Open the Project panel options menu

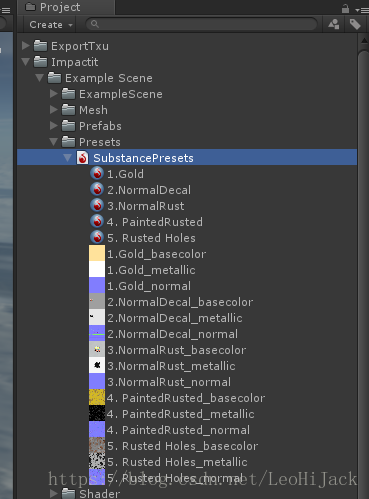click(x=362, y=10)
